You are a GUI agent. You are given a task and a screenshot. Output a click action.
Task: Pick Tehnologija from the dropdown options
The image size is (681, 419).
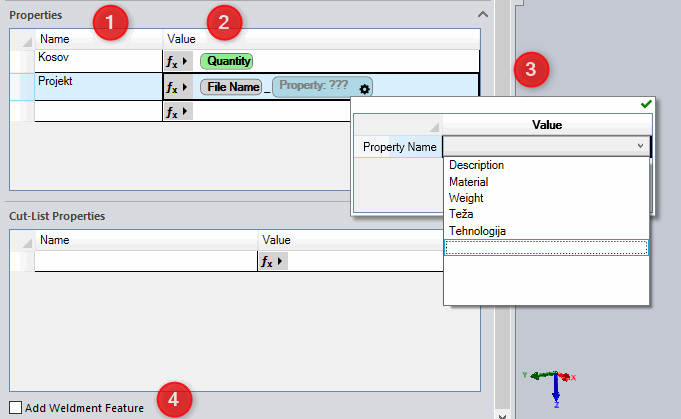479,231
